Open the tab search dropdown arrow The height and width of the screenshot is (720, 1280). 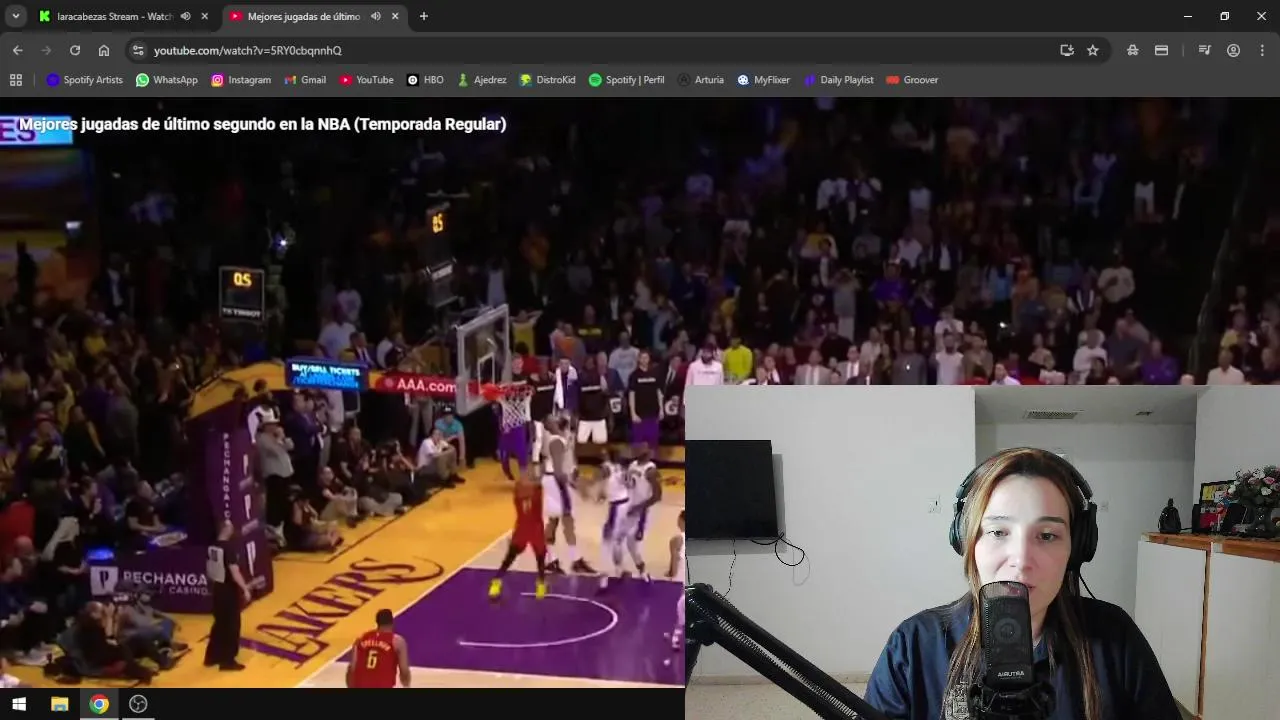tap(16, 16)
